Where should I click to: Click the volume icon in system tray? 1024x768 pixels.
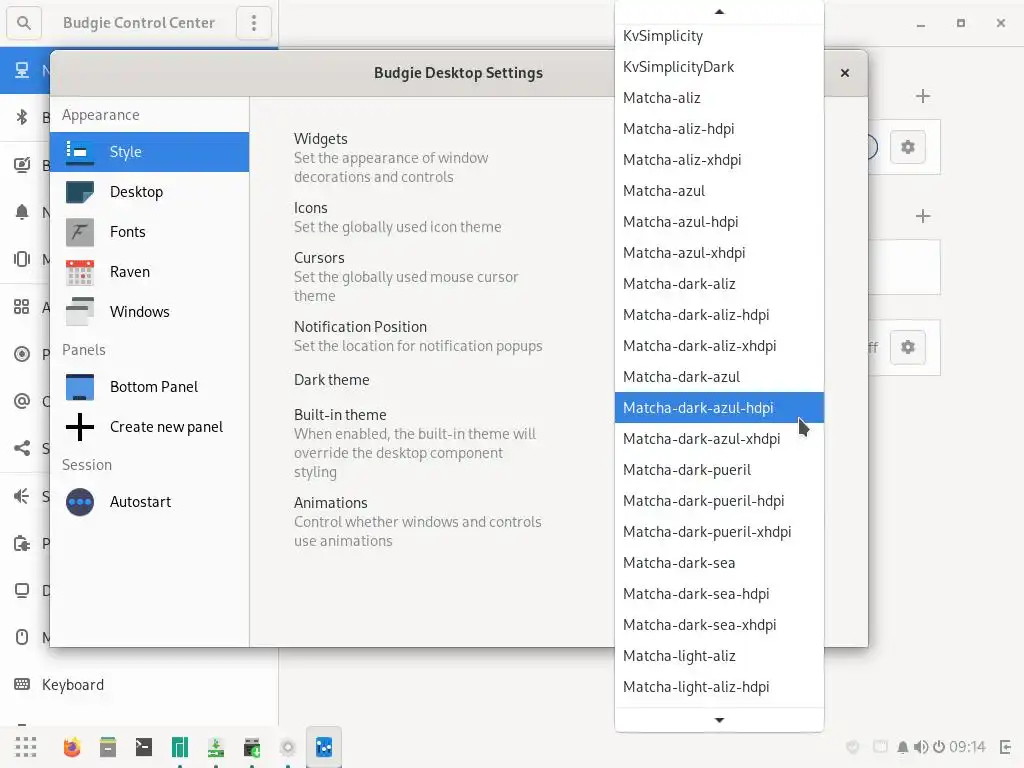[x=921, y=746]
